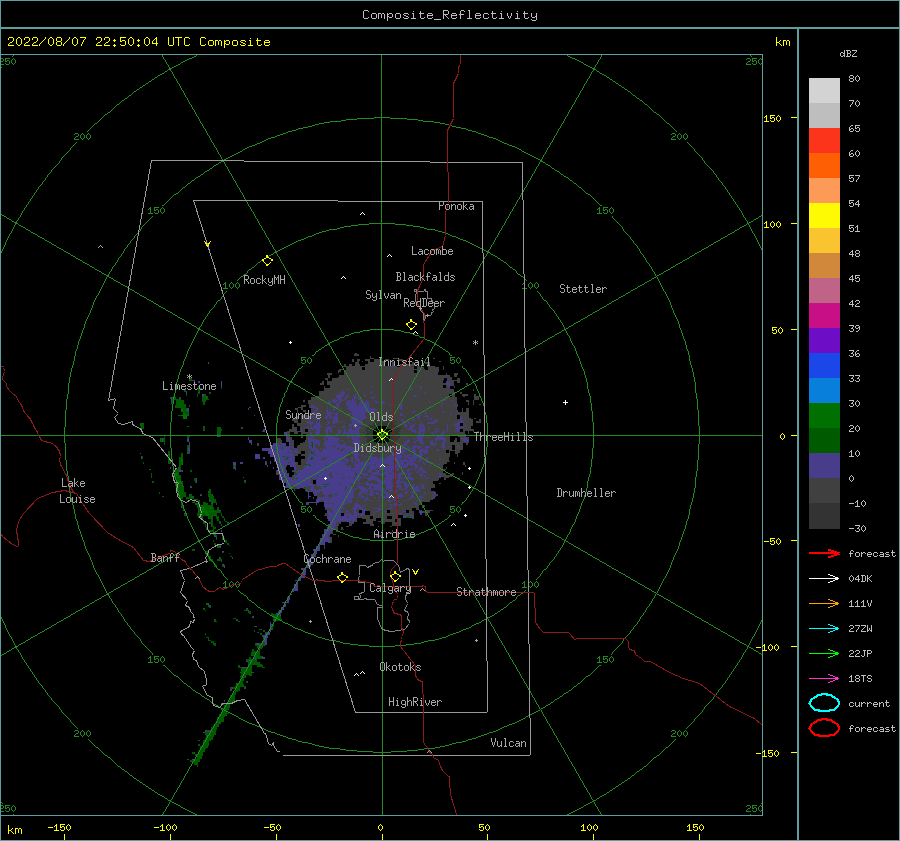This screenshot has height=841, width=900.
Task: Select the cyan 27ZW arrow icon
Action: click(x=824, y=629)
